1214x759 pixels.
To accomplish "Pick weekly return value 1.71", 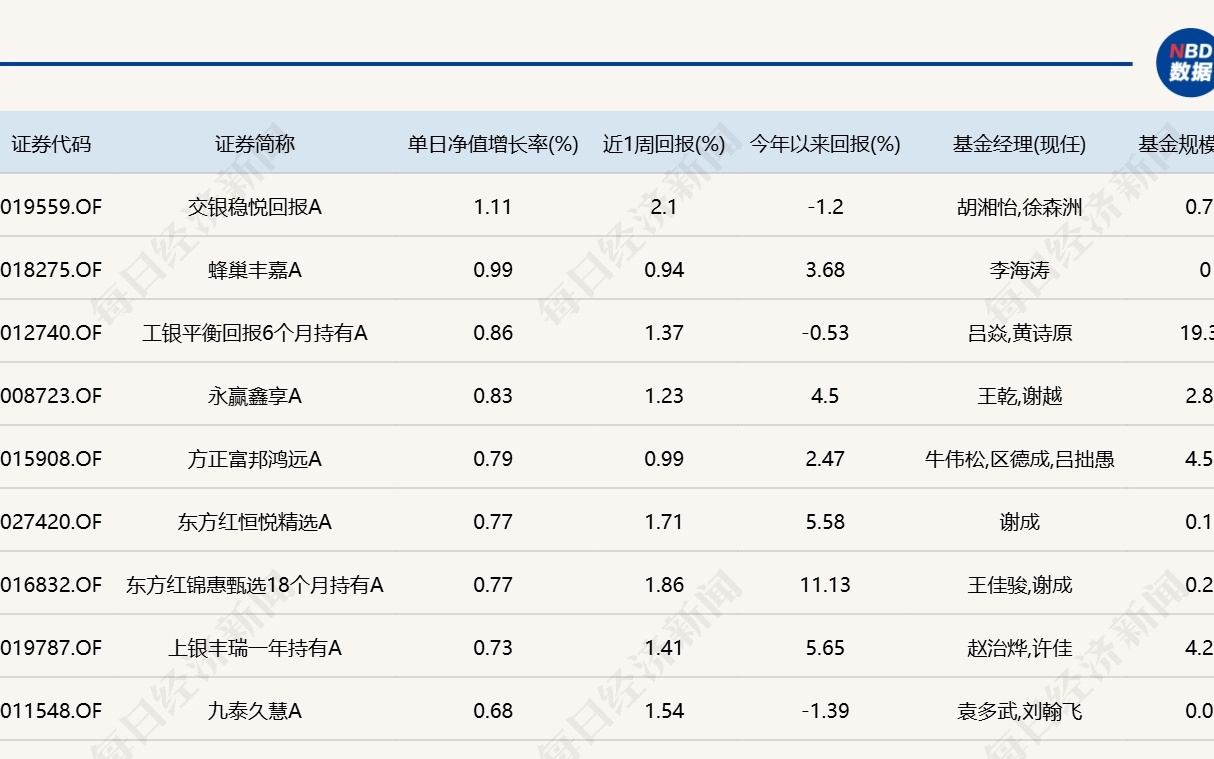I will pos(664,522).
